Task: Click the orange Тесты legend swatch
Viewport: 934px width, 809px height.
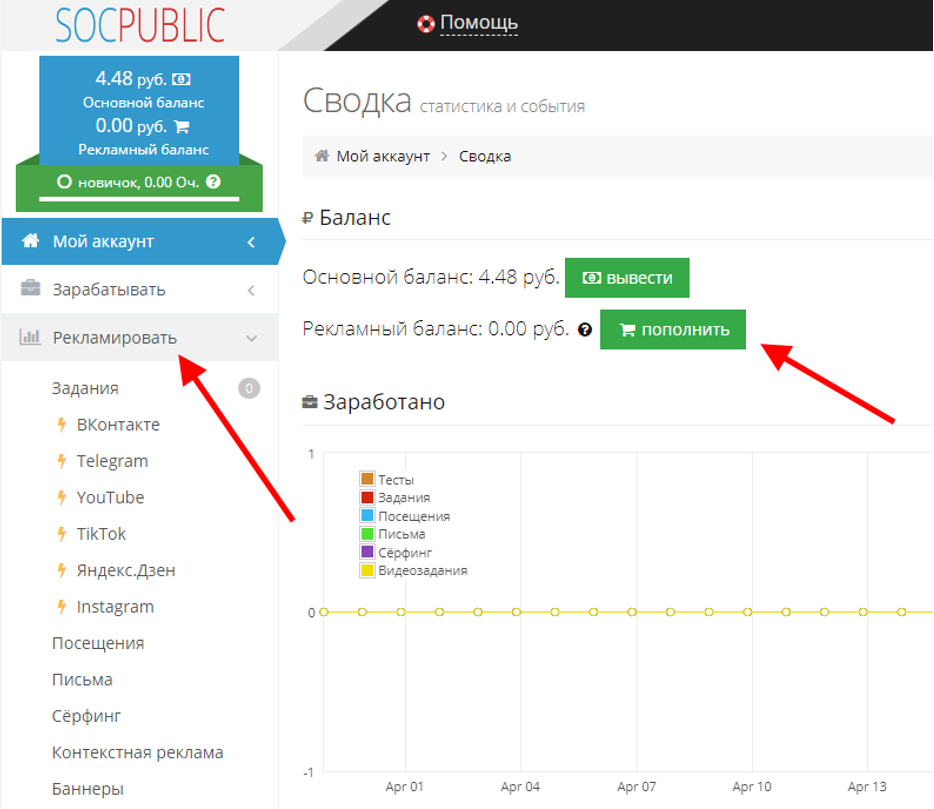Action: [x=367, y=479]
